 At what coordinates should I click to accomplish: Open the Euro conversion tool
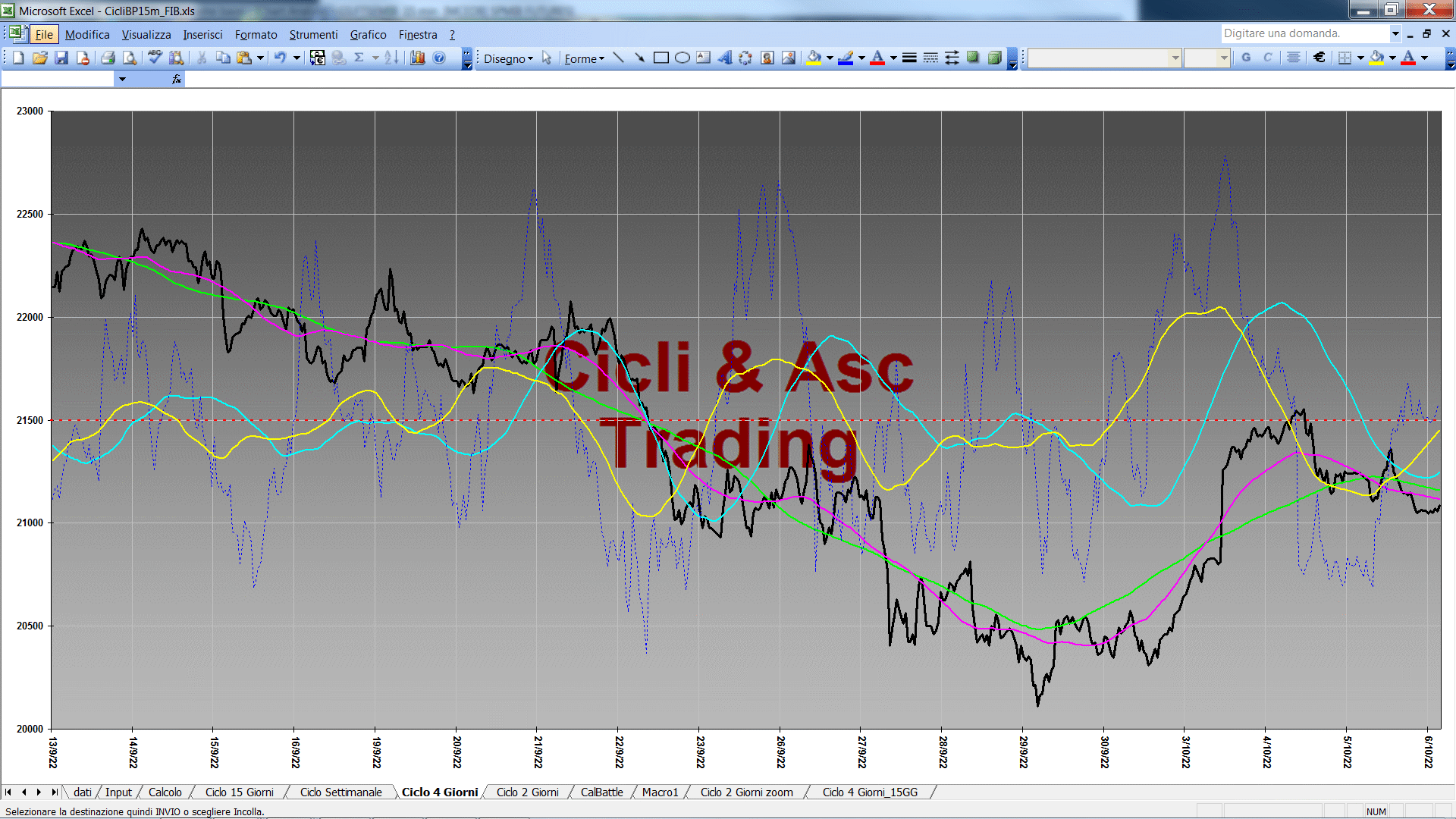[x=318, y=58]
